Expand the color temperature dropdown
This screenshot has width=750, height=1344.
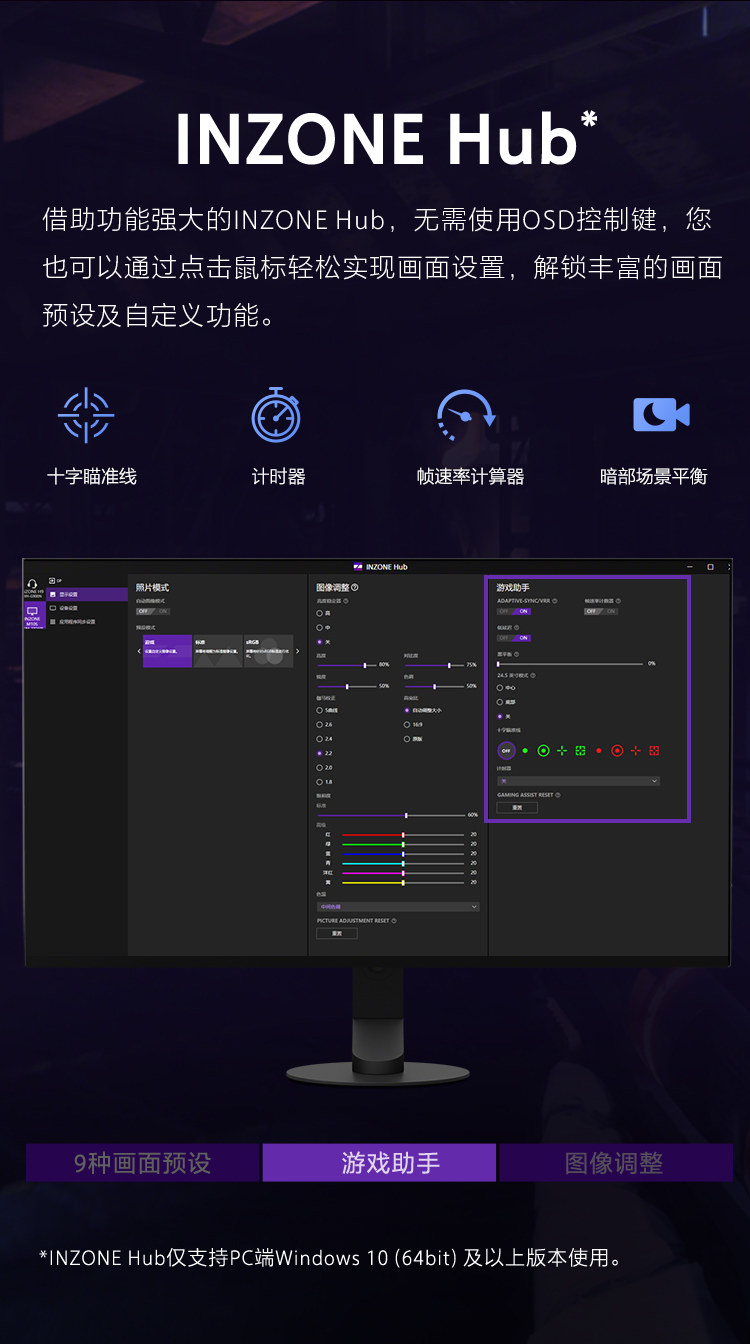398,907
